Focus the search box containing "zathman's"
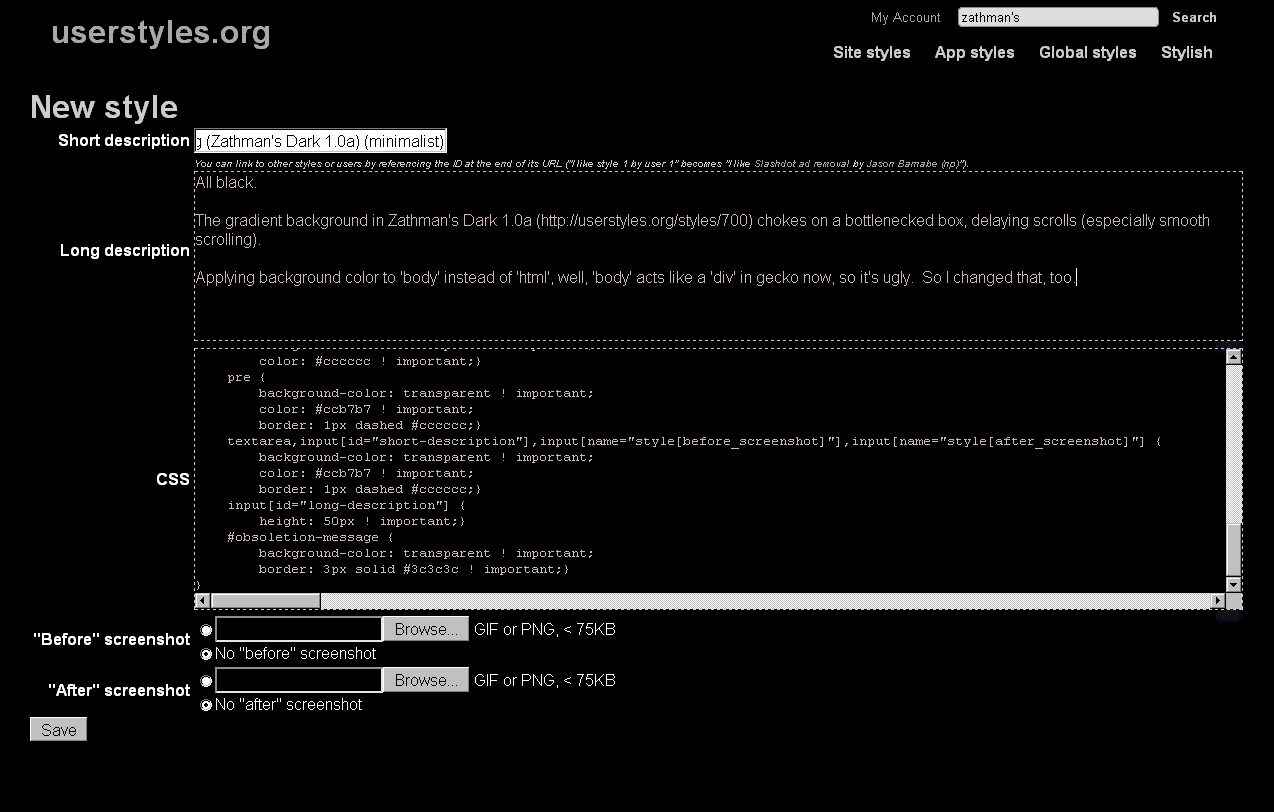 pyautogui.click(x=1057, y=17)
